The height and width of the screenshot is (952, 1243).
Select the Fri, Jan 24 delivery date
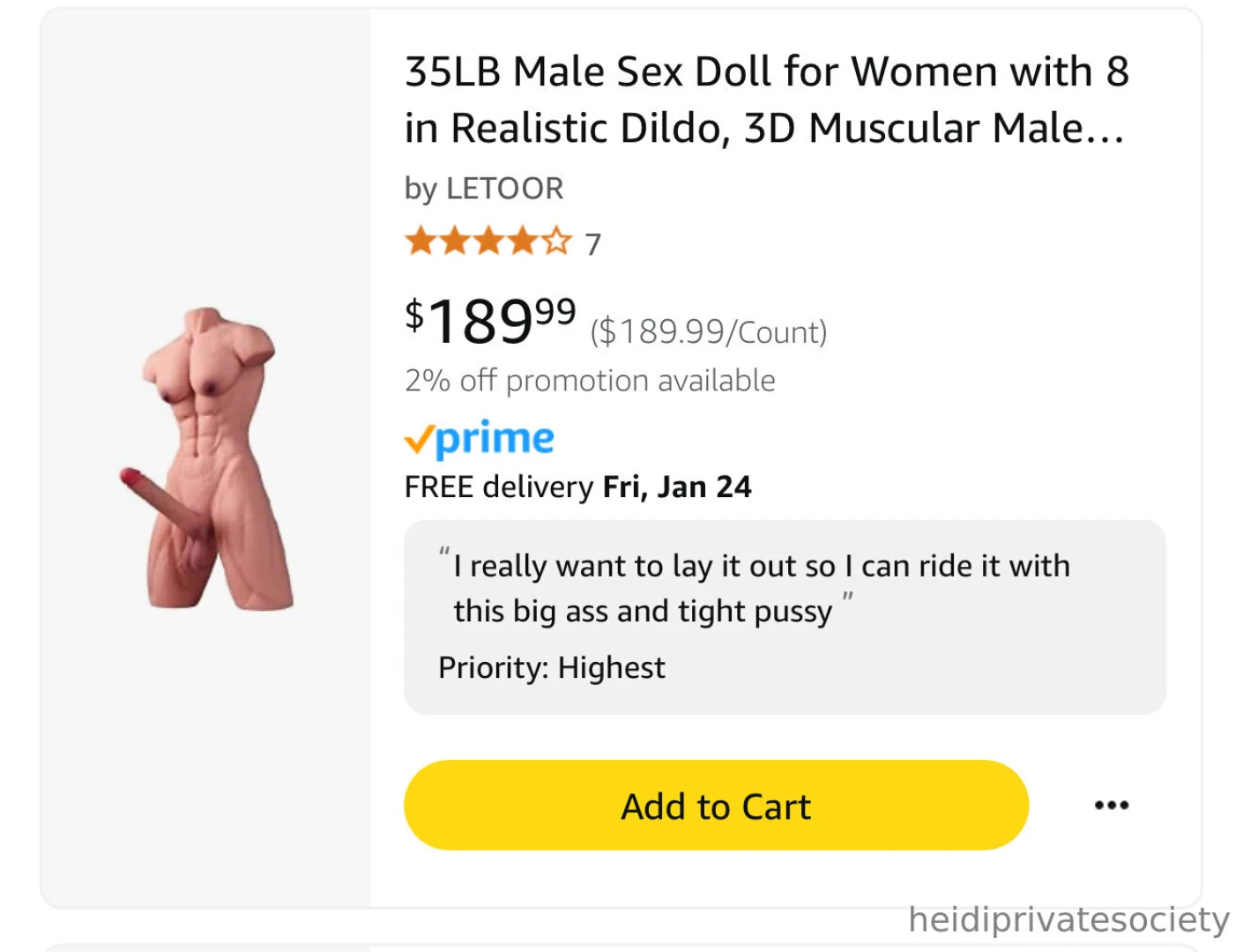pos(676,486)
